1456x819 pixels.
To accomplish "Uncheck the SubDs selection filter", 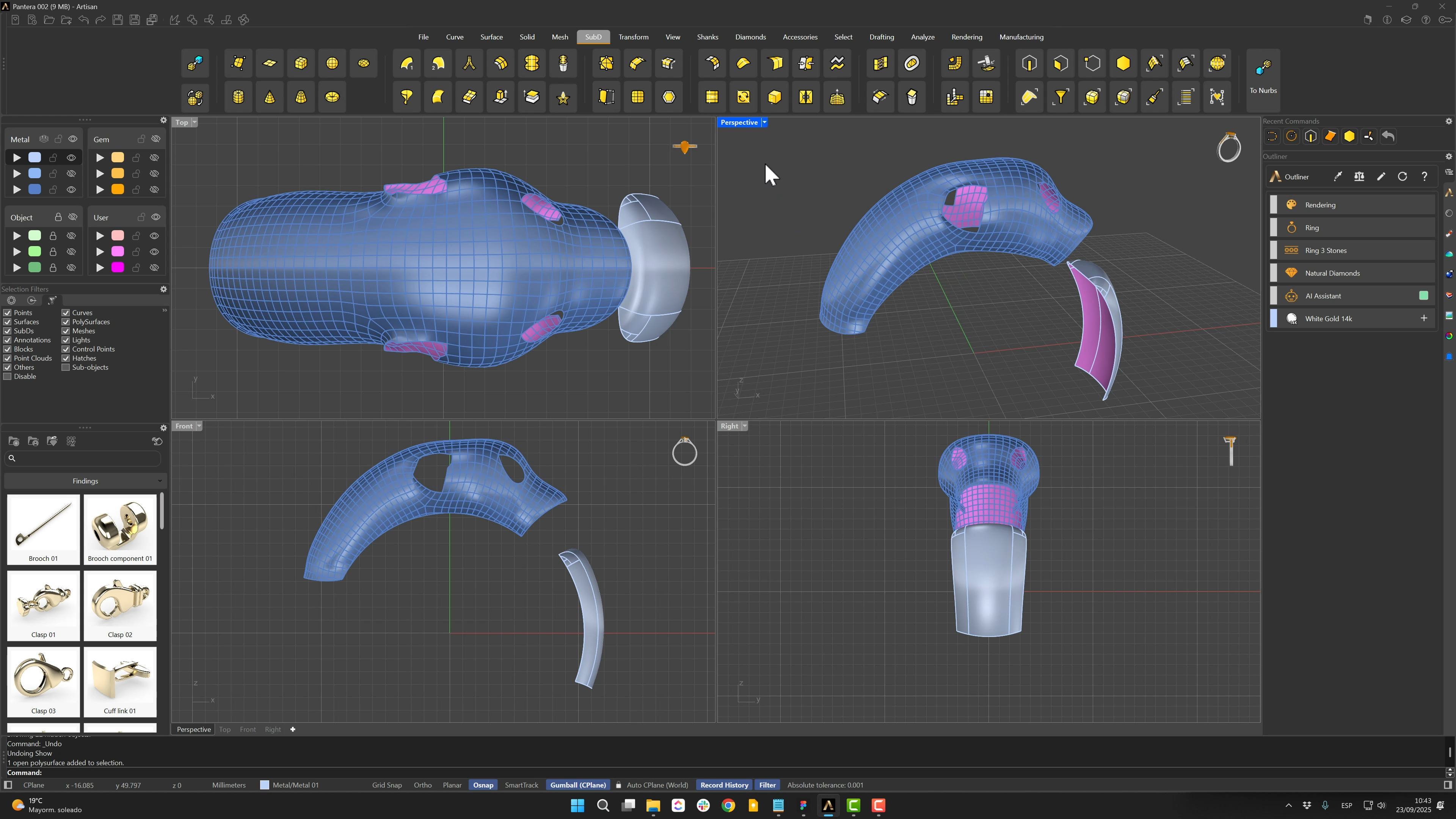I will coord(7,331).
